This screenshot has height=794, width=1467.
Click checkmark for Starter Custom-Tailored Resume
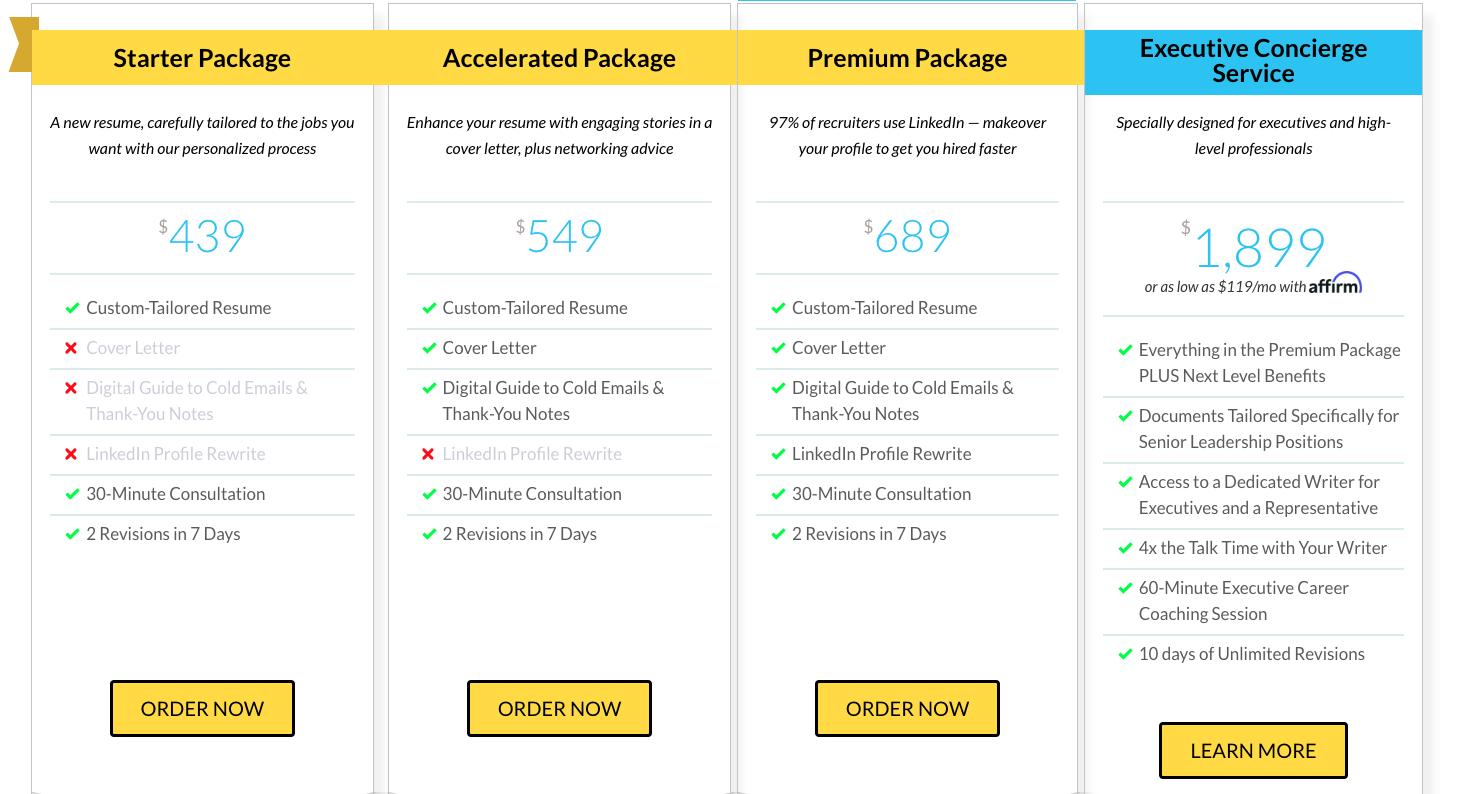tap(72, 308)
